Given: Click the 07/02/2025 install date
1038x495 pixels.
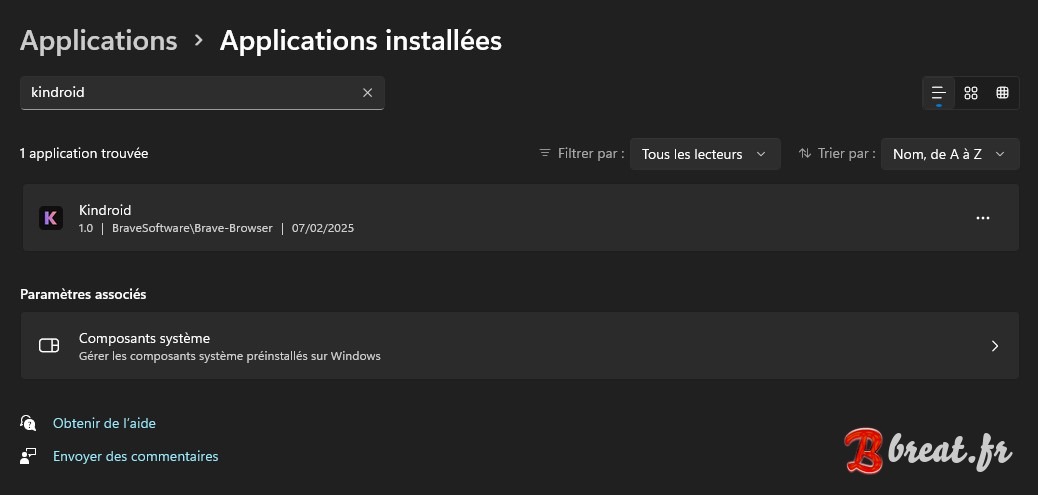Looking at the screenshot, I should [x=322, y=228].
